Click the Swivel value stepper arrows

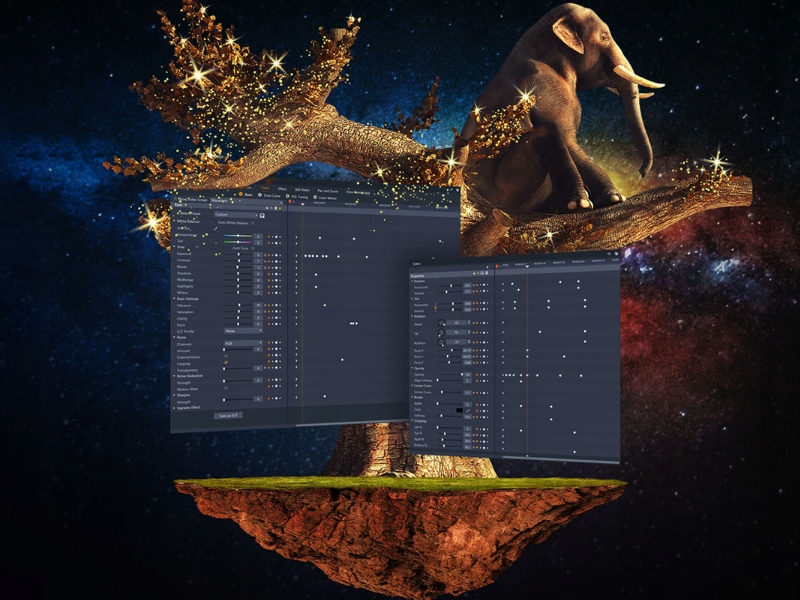coord(469,322)
